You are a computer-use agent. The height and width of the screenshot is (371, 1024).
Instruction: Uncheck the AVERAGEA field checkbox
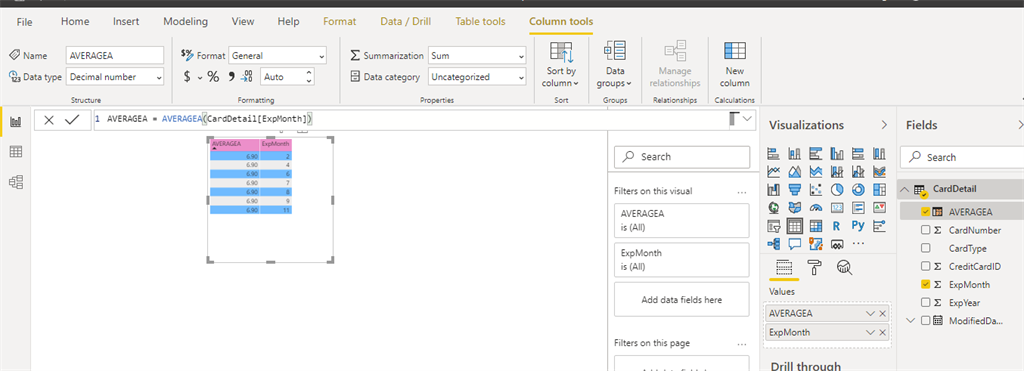925,212
